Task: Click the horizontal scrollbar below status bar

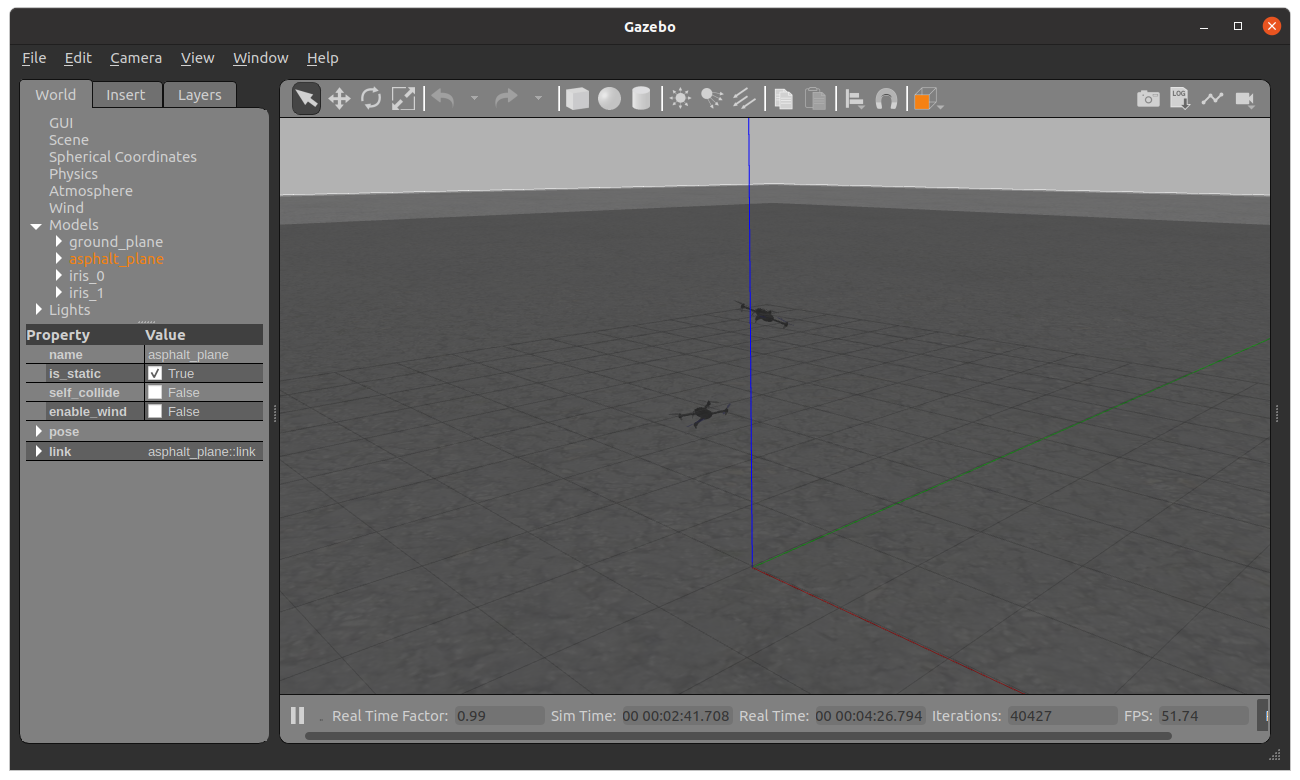Action: tap(738, 736)
